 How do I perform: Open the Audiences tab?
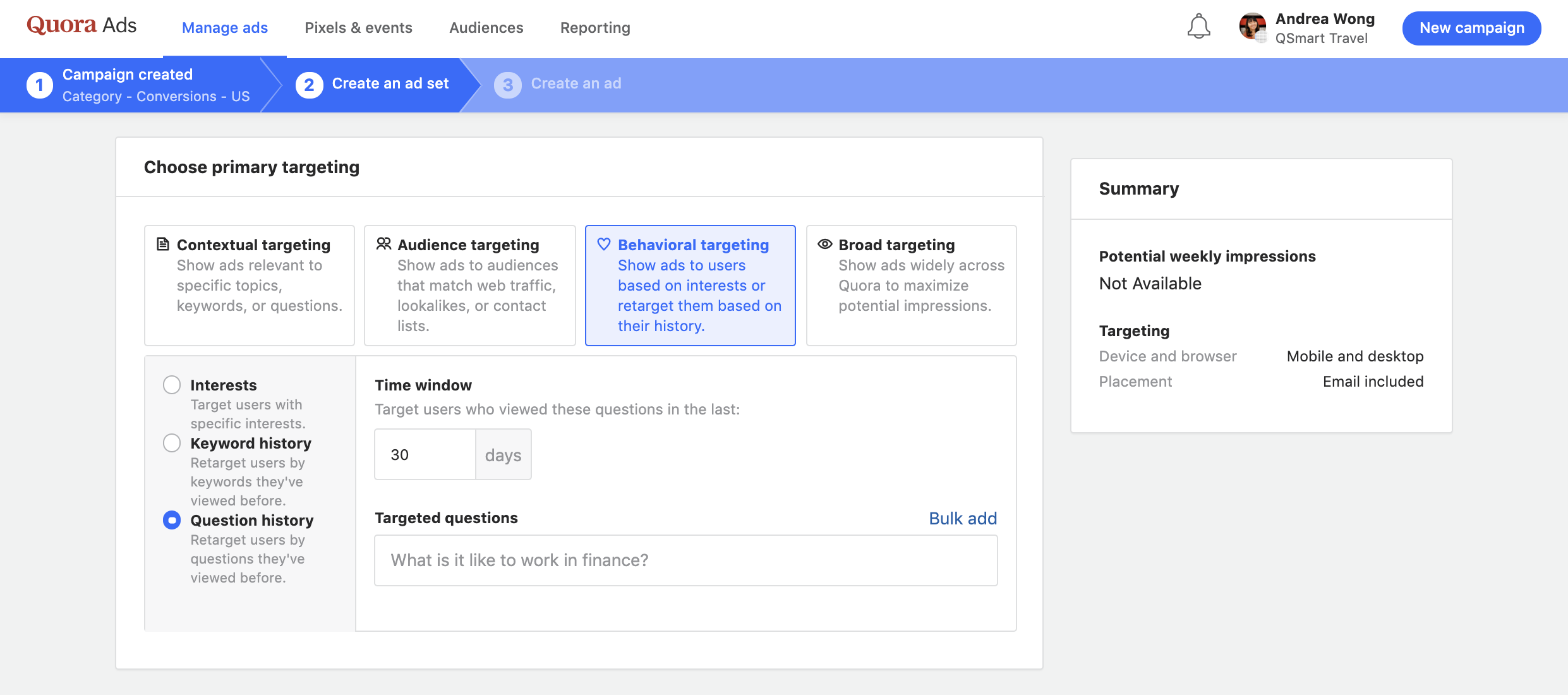(x=486, y=28)
